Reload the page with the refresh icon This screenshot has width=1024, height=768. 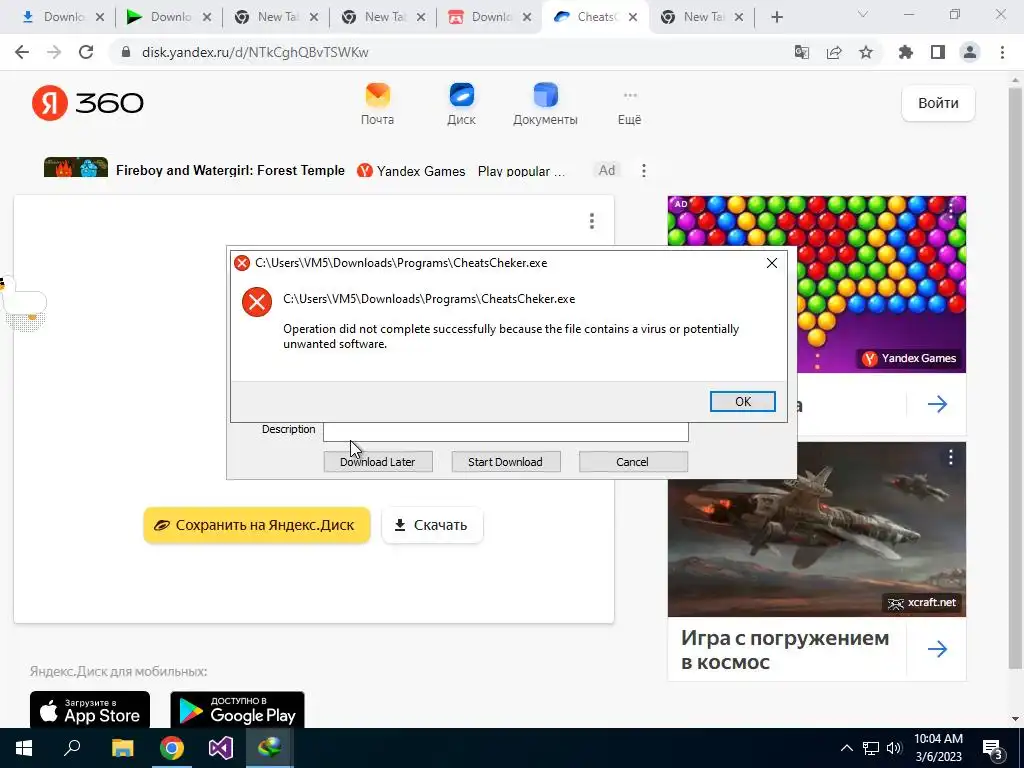(x=86, y=52)
